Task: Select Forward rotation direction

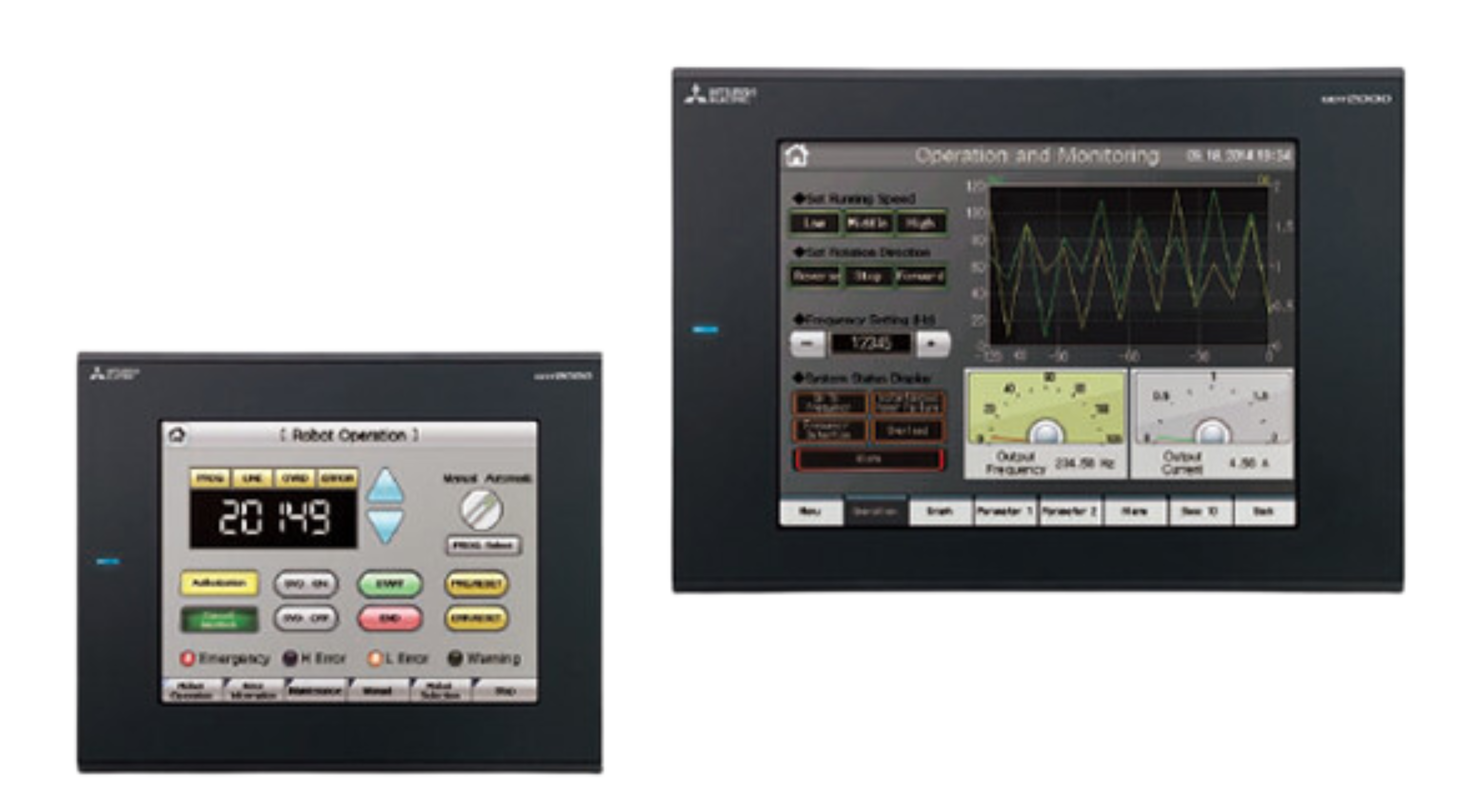Action: (920, 276)
